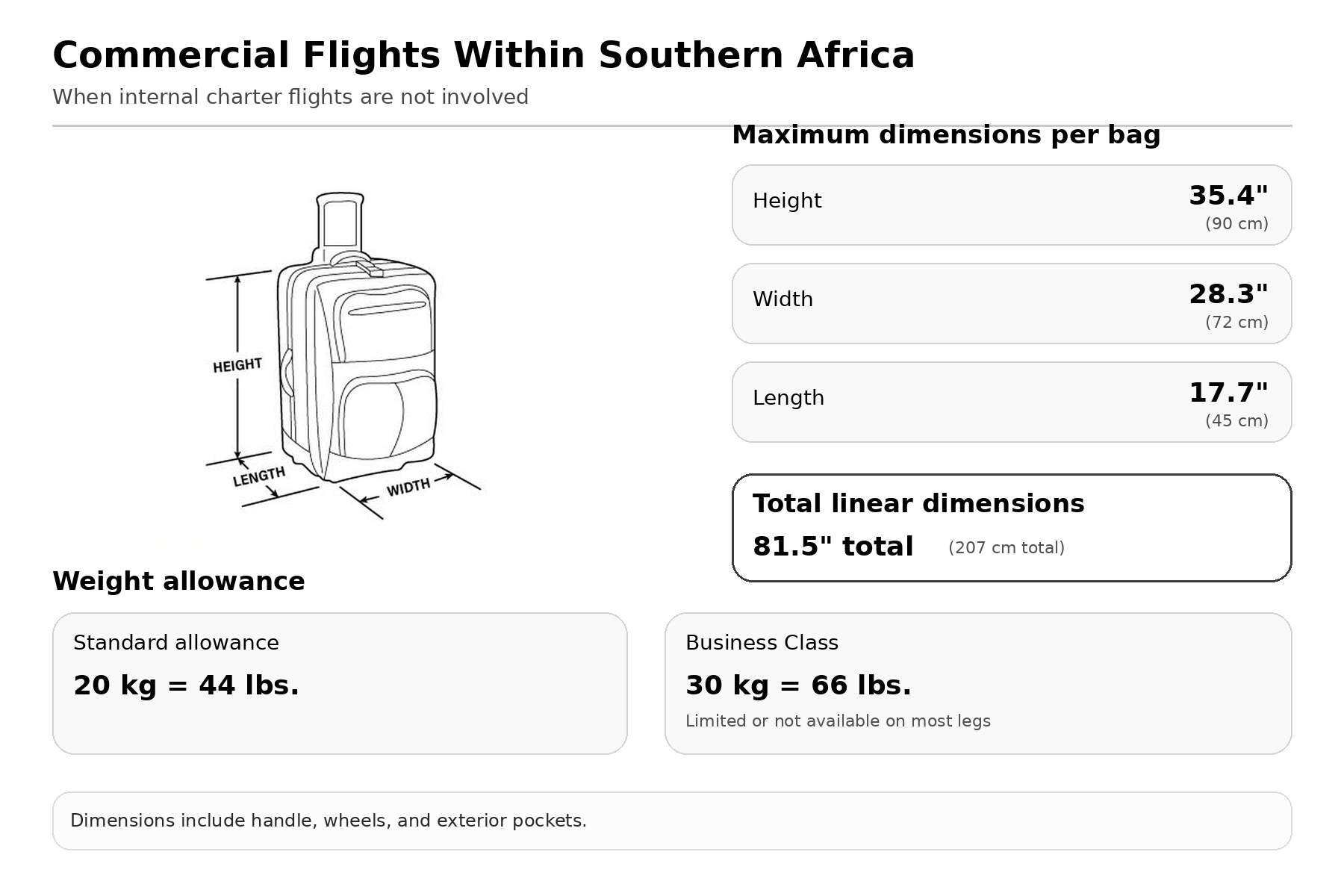
Task: Click the internal charter flights subtitle
Action: pyautogui.click(x=290, y=97)
